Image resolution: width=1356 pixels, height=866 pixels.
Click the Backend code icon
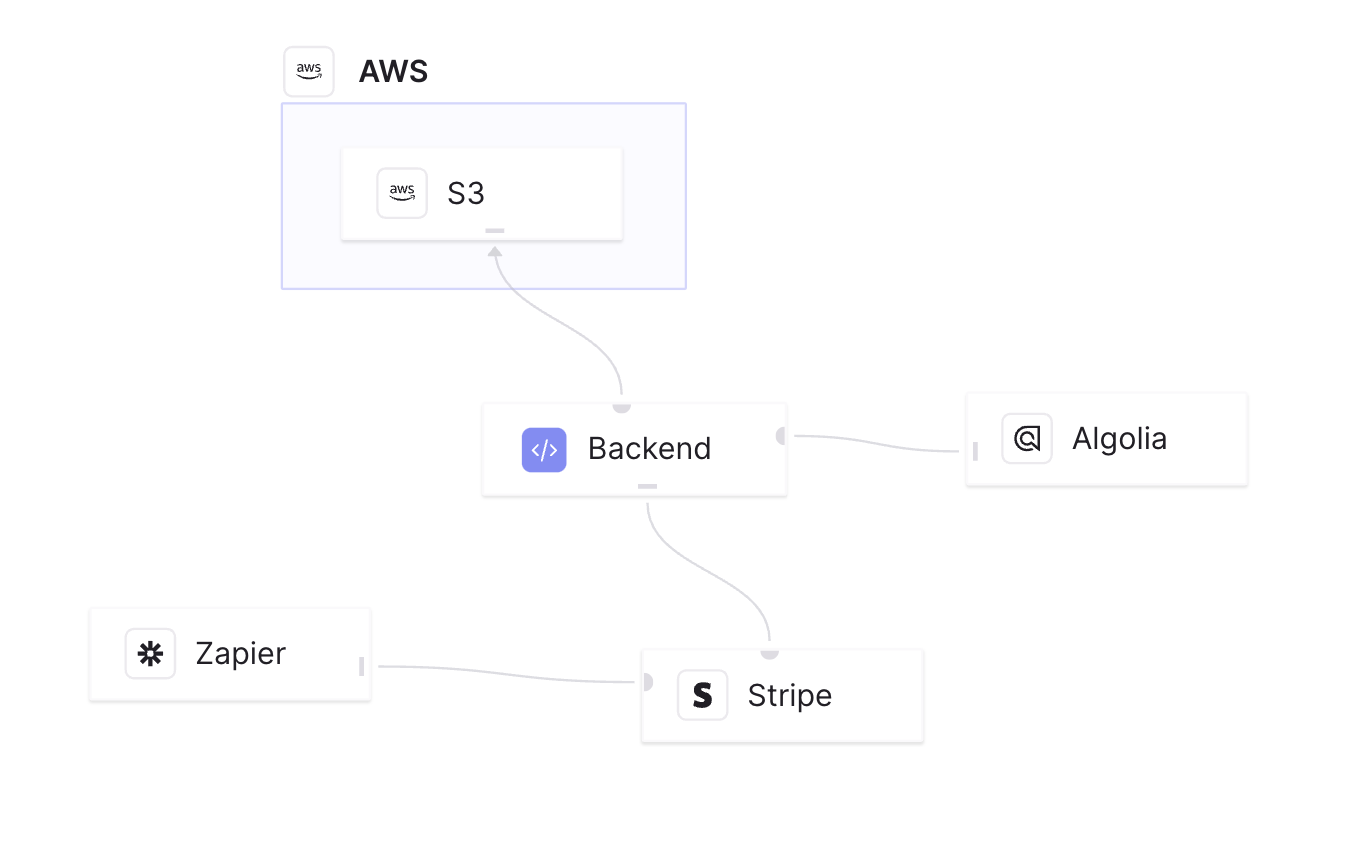coord(544,450)
